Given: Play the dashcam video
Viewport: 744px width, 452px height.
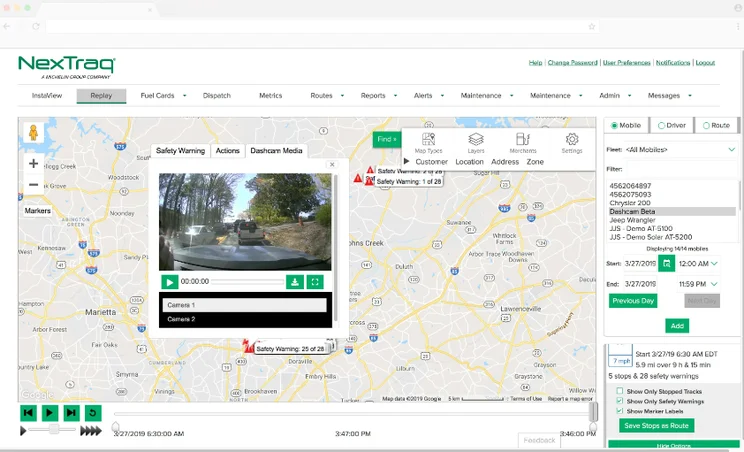Looking at the screenshot, I should click(169, 282).
